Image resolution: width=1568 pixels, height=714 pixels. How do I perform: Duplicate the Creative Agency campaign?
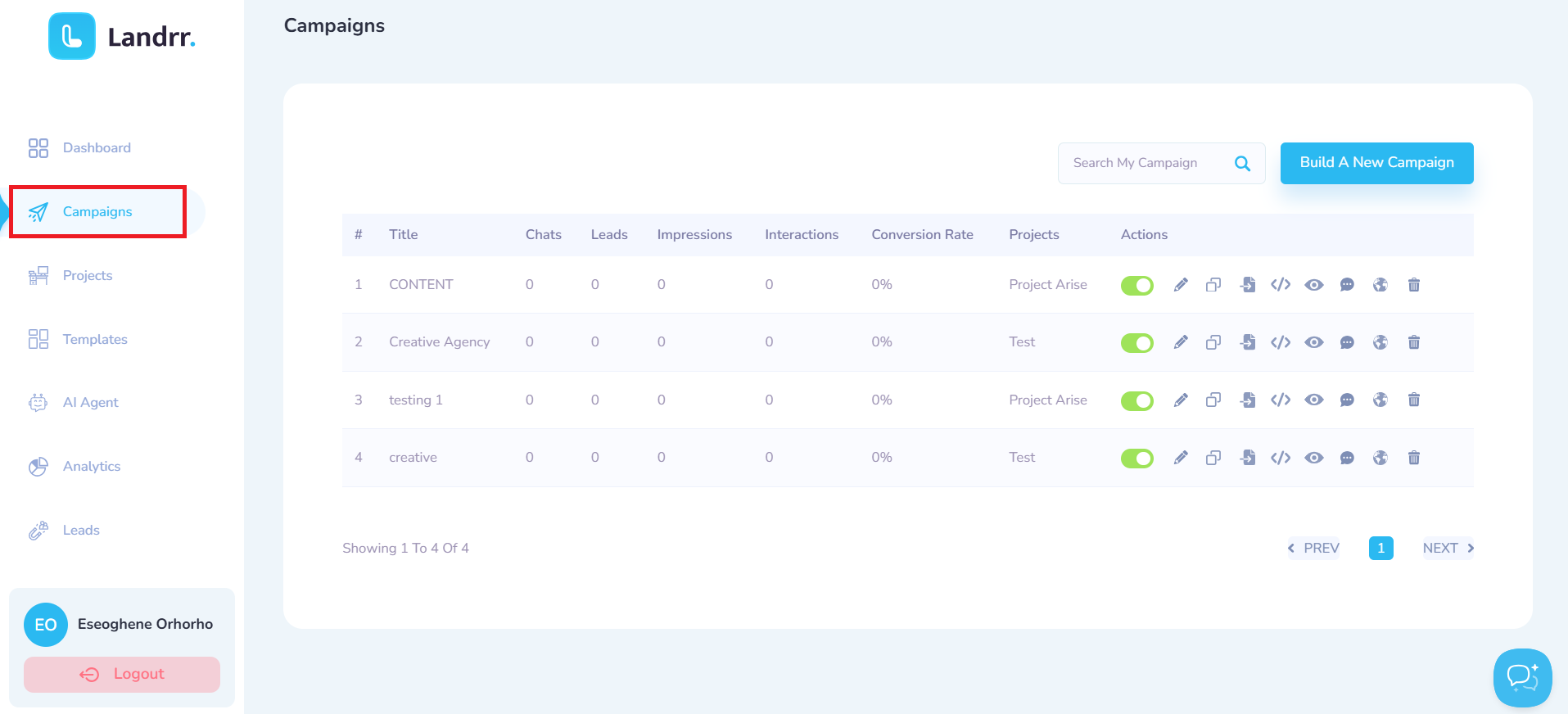click(1213, 342)
